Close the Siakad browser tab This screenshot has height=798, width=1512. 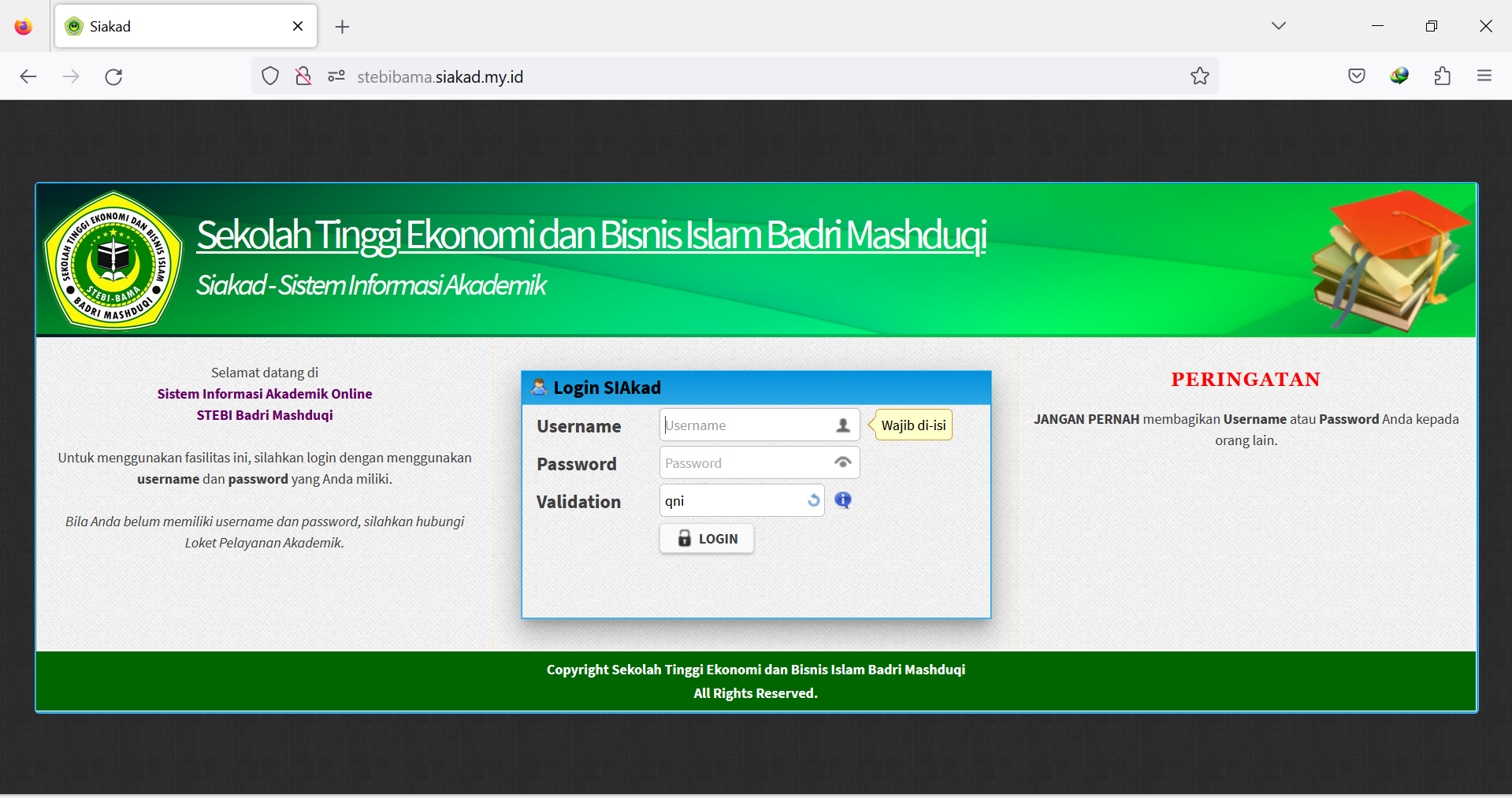[x=298, y=26]
